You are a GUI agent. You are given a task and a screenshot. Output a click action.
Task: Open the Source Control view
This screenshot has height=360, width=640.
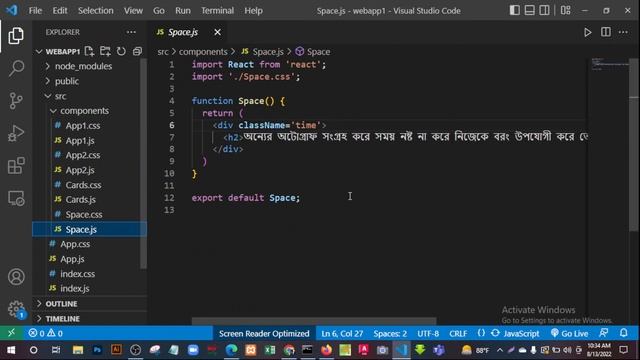(16, 101)
